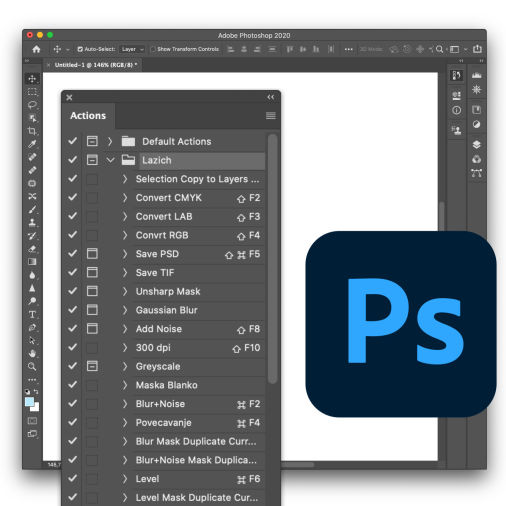The width and height of the screenshot is (506, 506).
Task: Select the Crop tool
Action: click(x=32, y=131)
